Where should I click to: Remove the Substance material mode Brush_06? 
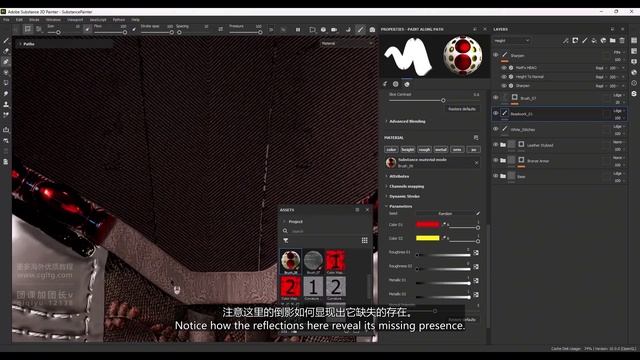tap(476, 163)
